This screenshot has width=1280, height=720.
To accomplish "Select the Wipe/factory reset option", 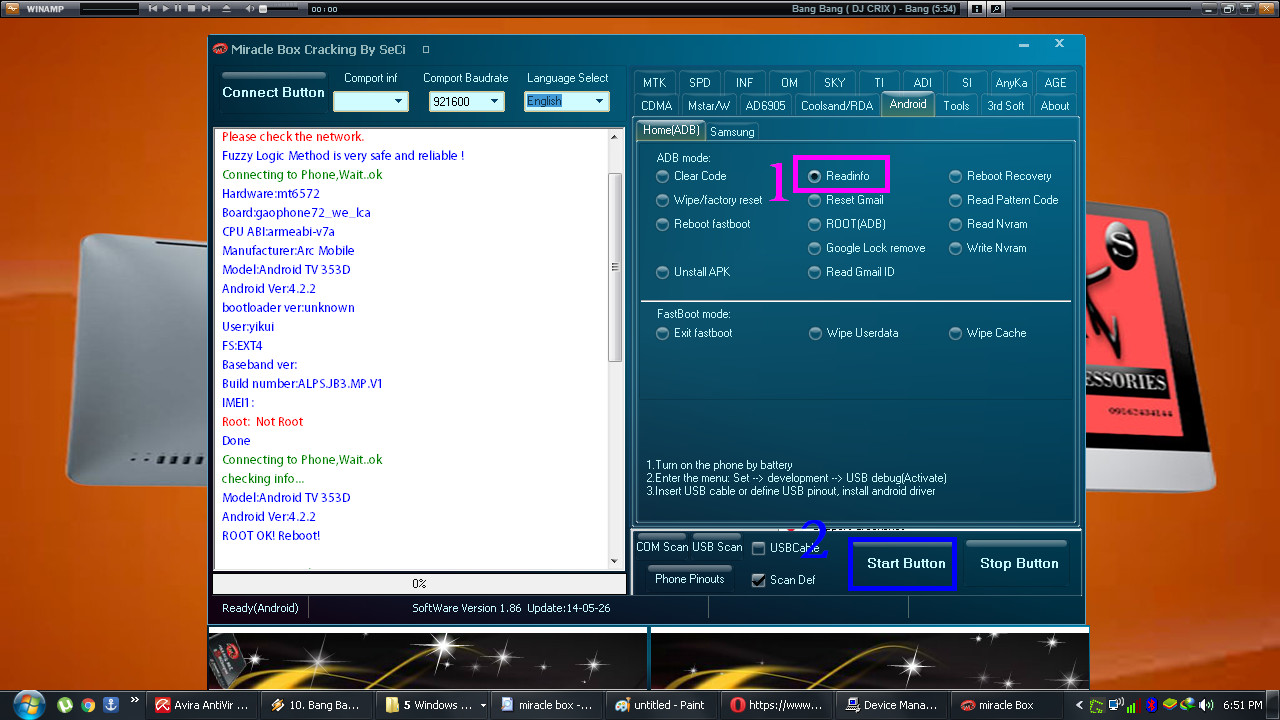I will (709, 200).
